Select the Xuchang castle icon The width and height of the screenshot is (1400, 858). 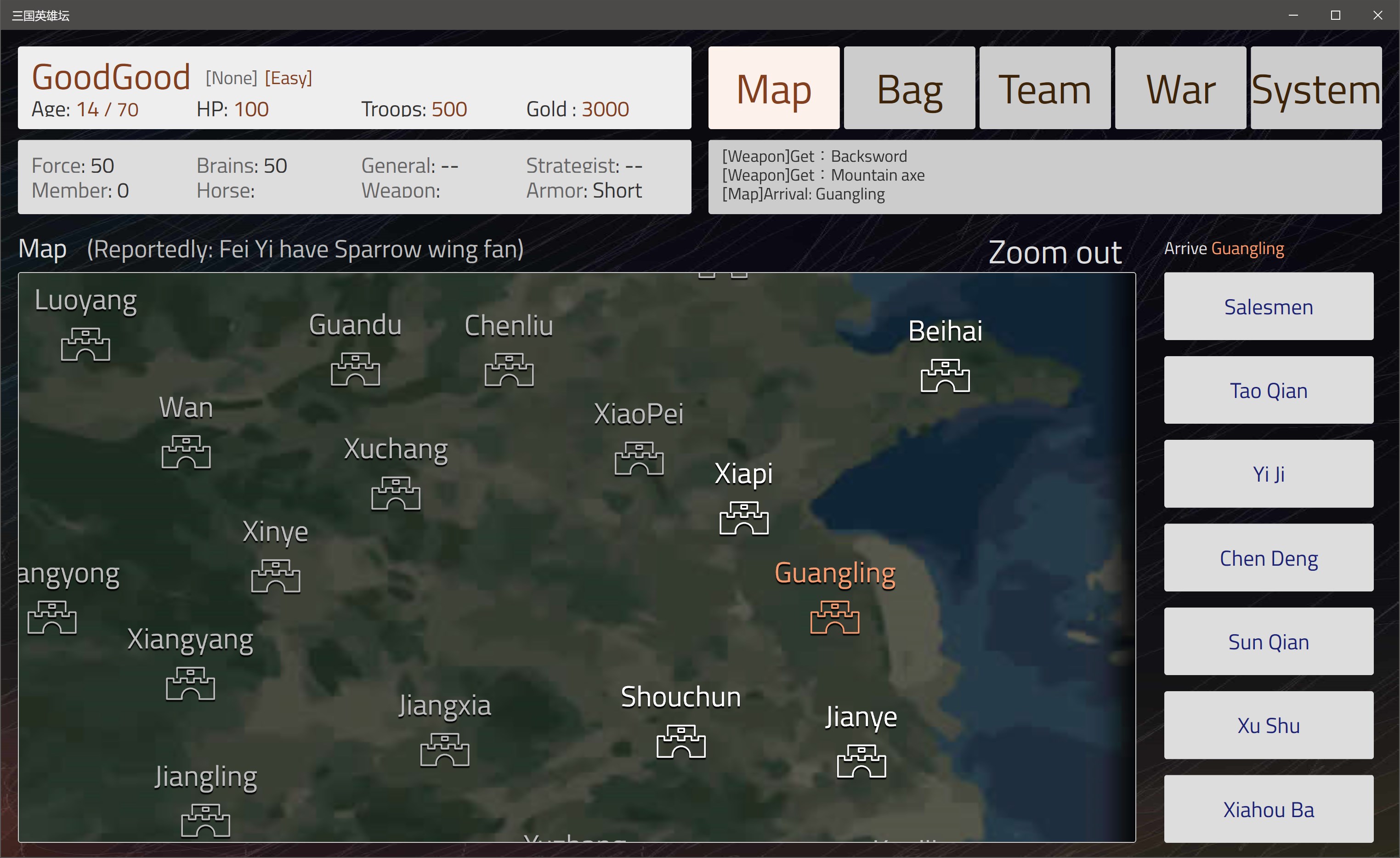396,494
